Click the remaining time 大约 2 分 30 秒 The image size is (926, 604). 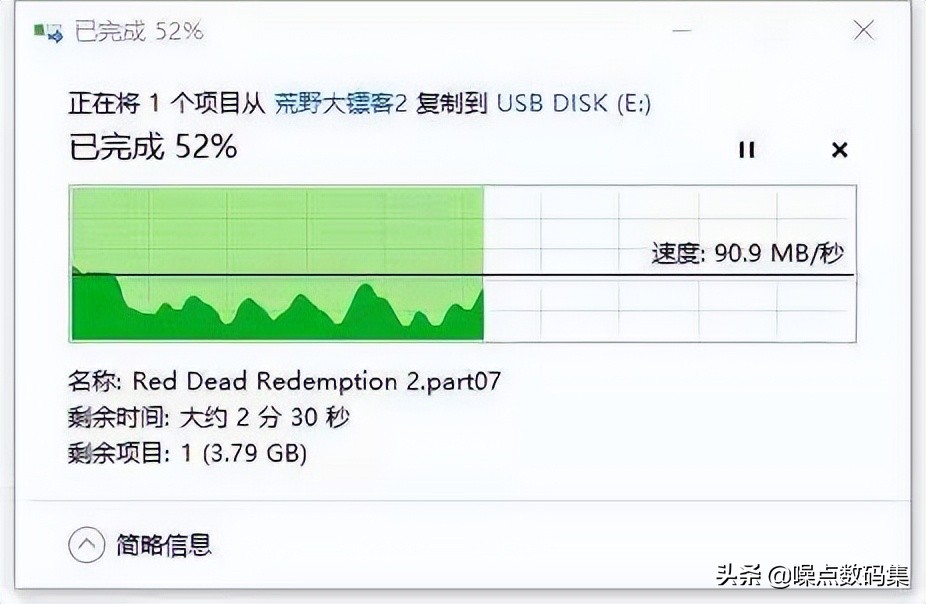coord(270,418)
